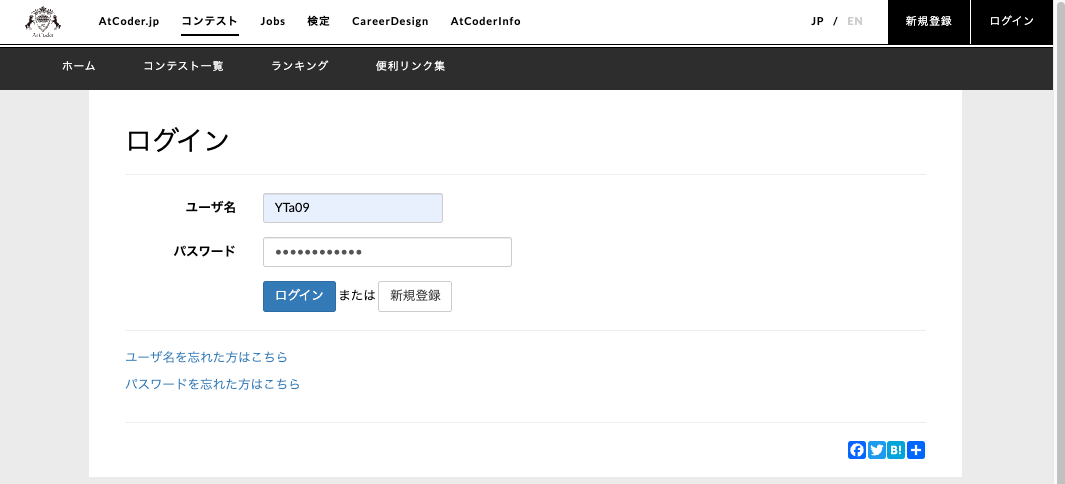Viewport: 1065px width, 484px height.
Task: Click the AtCoder logo icon
Action: (43, 22)
